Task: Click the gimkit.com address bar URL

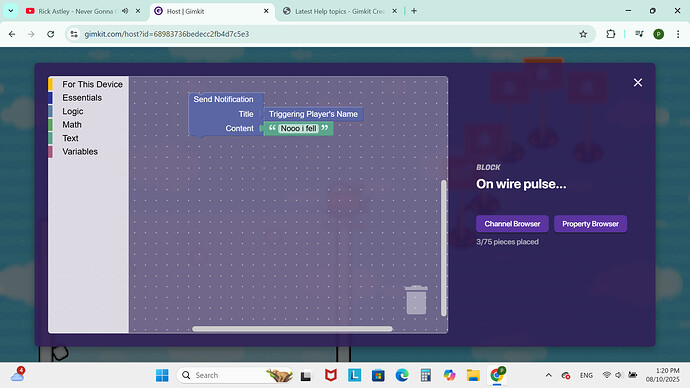Action: tap(167, 34)
